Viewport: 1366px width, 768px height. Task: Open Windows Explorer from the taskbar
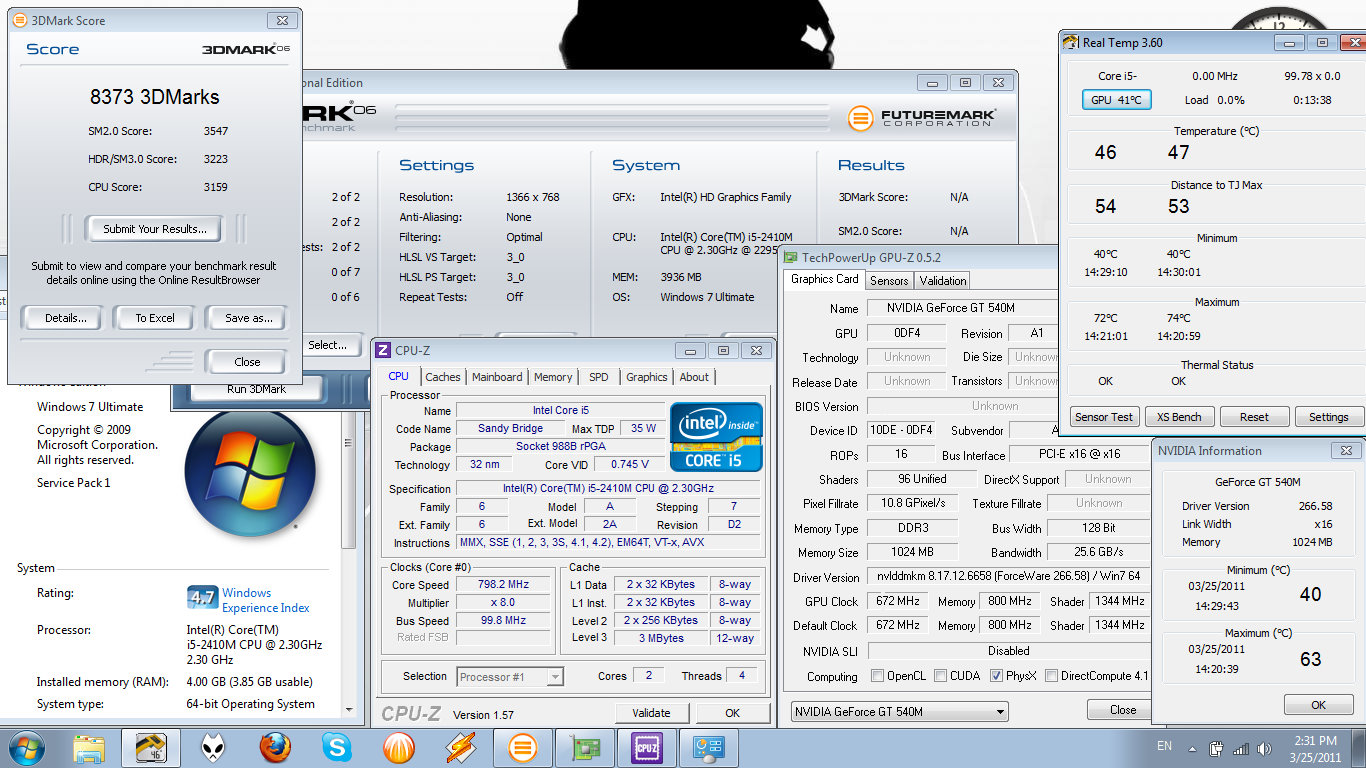tap(89, 748)
